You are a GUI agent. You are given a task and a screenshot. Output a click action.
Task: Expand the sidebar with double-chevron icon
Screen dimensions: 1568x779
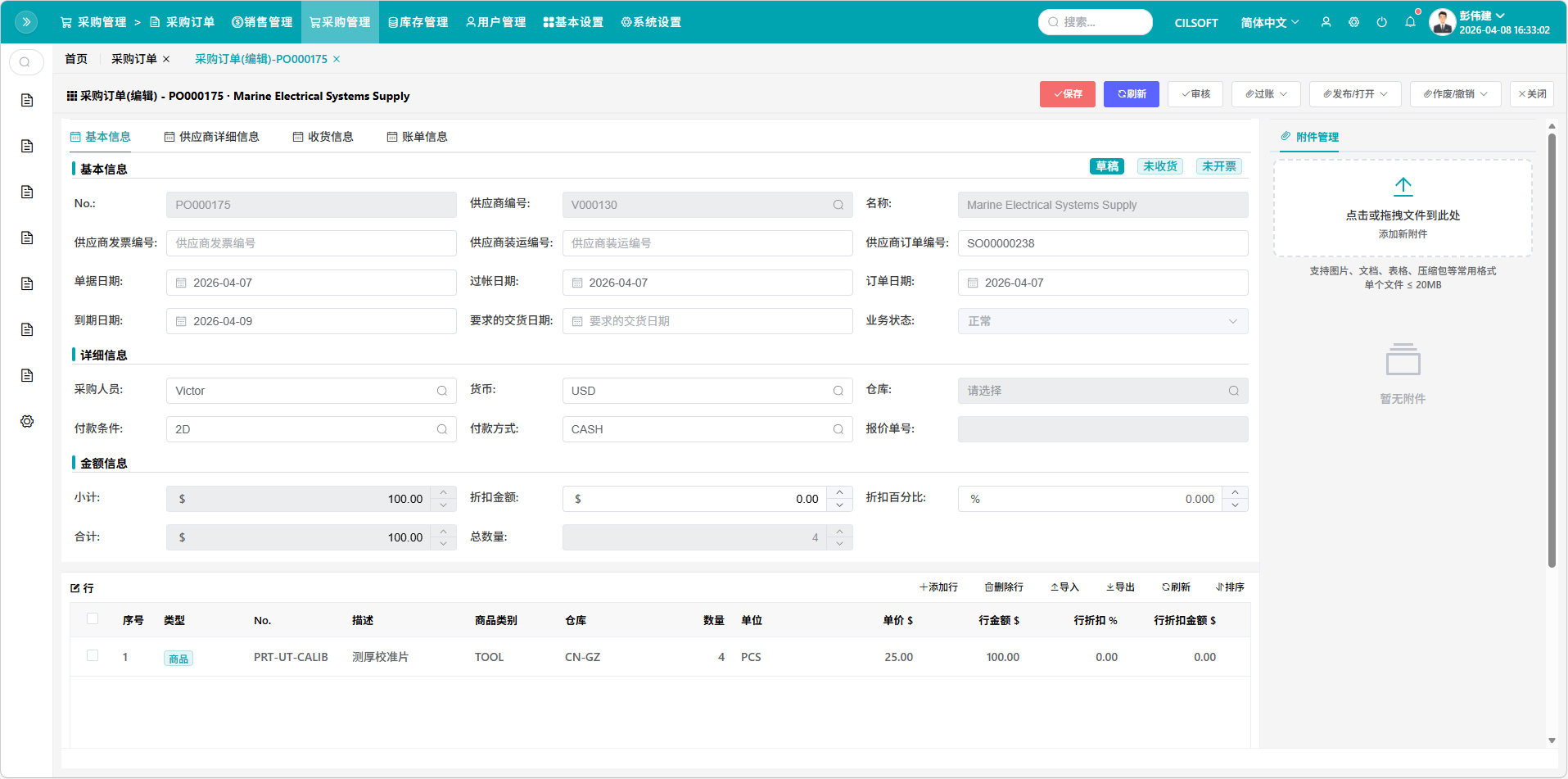point(26,22)
